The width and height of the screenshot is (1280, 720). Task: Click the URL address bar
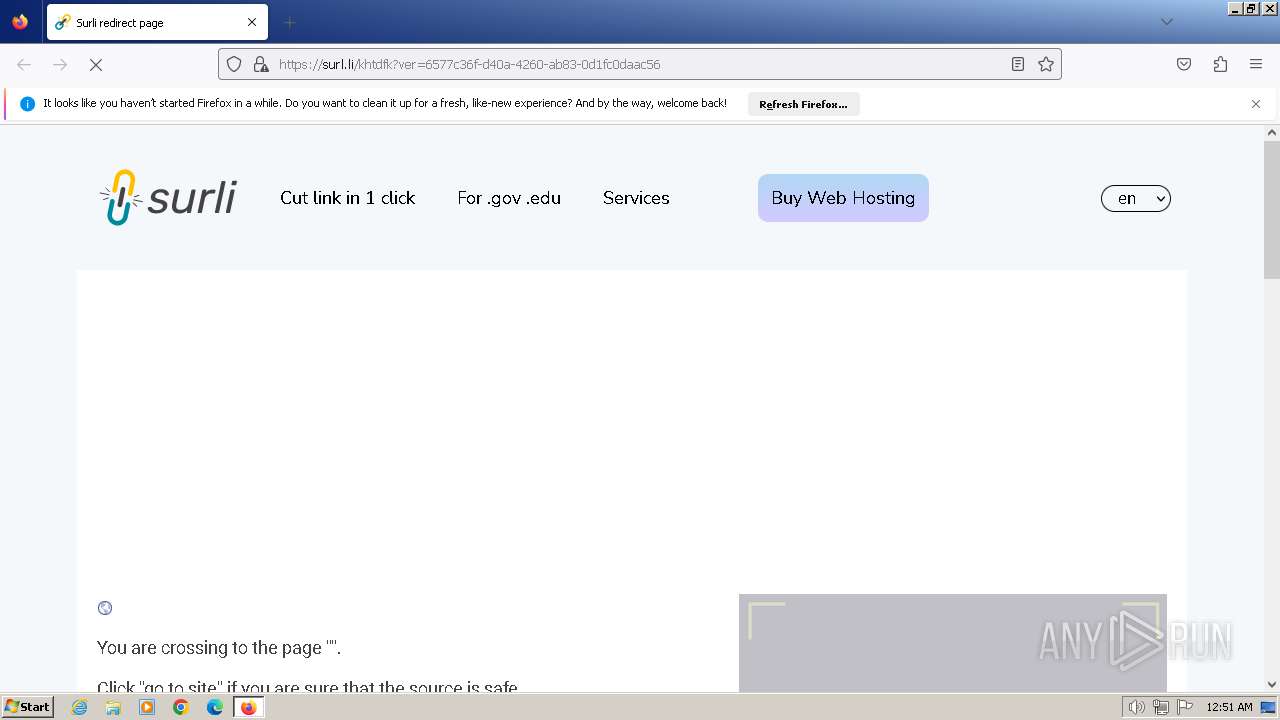tap(640, 64)
